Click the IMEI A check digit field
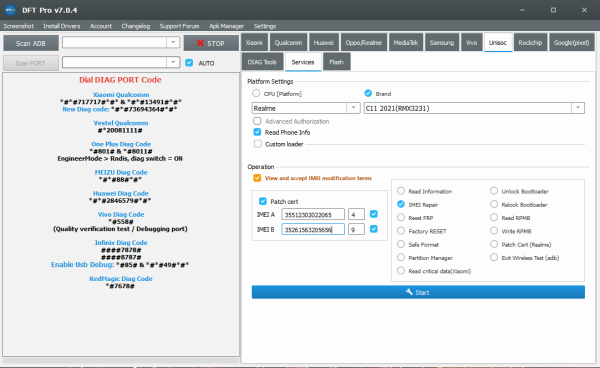600x368 pixels. [356, 215]
